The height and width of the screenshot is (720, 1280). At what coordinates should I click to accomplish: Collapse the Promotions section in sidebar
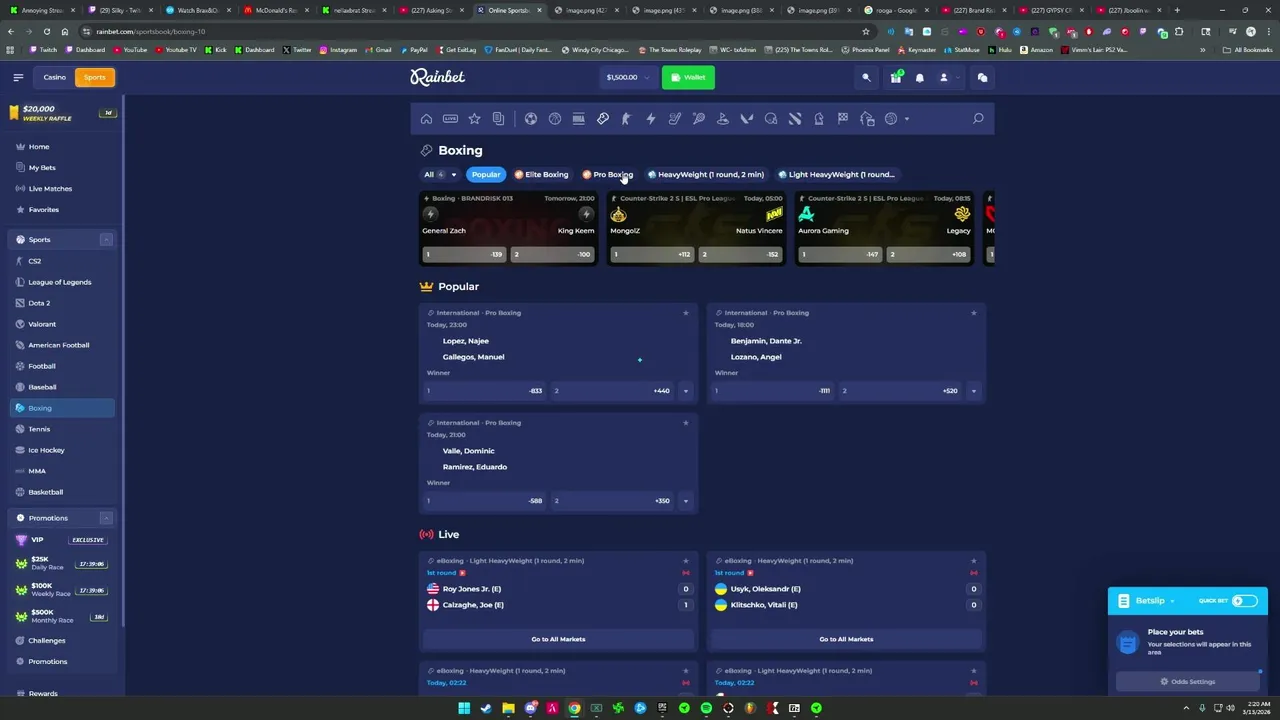pos(106,518)
